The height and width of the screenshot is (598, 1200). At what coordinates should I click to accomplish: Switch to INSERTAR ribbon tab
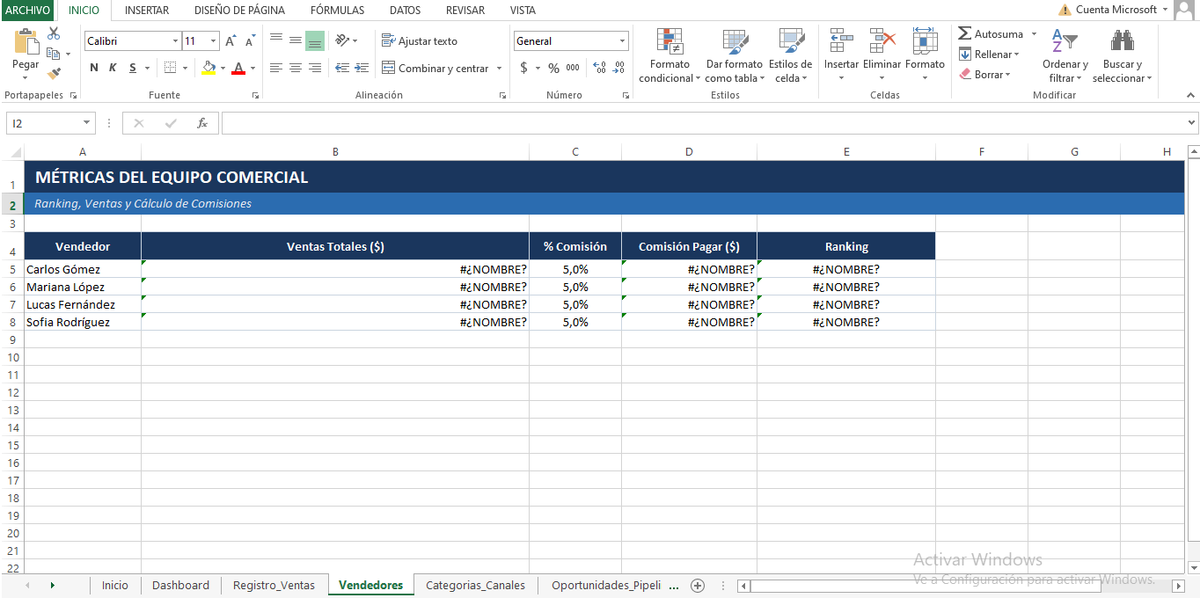147,10
